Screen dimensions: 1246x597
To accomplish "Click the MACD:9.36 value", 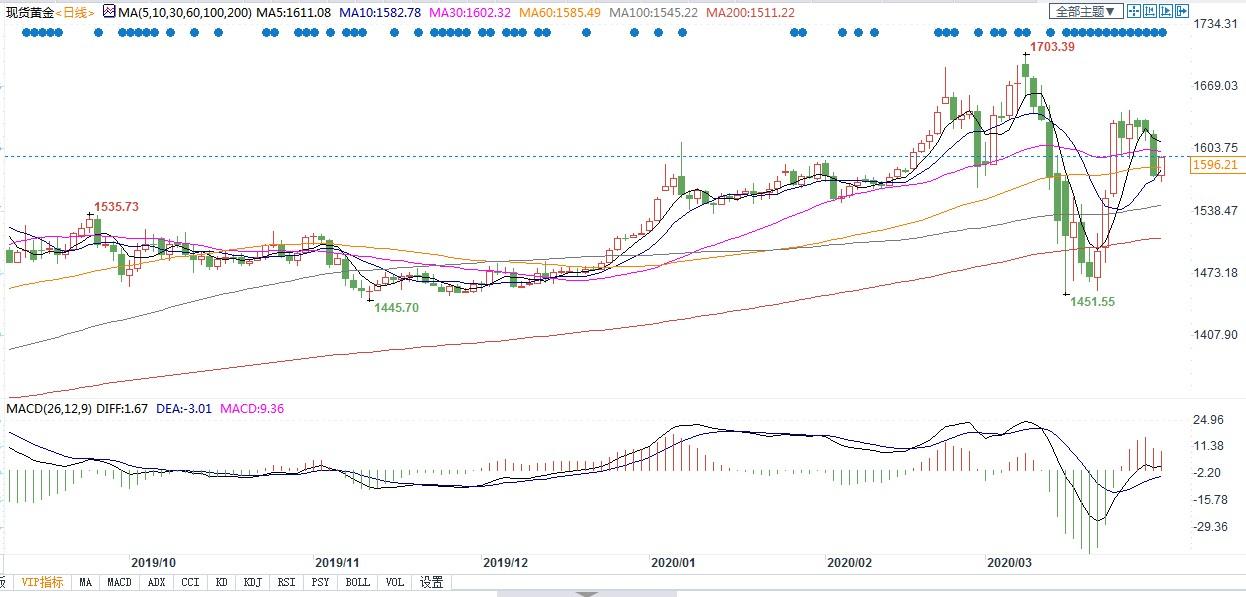I will click(252, 408).
